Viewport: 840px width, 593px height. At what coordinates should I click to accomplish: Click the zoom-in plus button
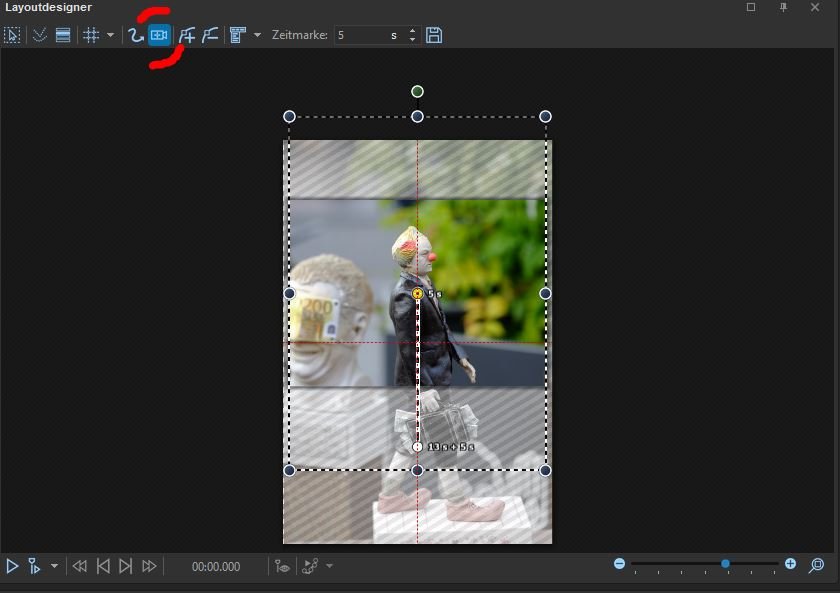(790, 564)
